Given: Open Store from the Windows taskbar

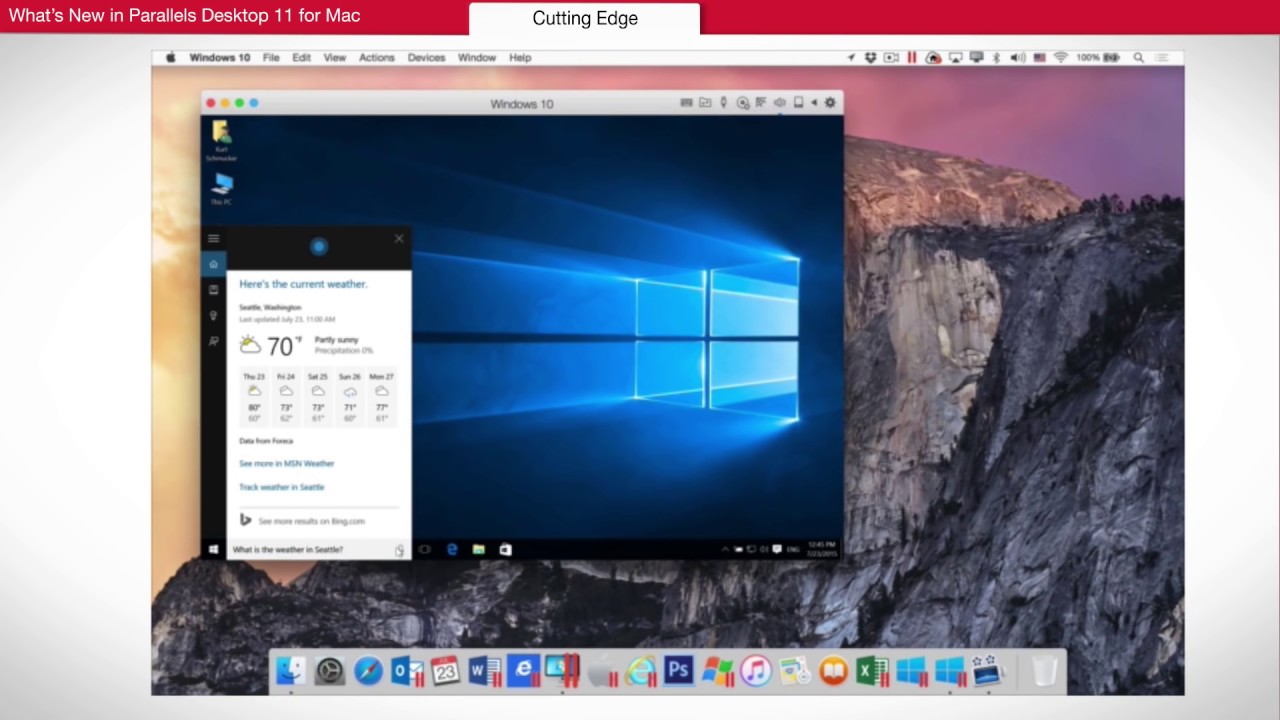Looking at the screenshot, I should pyautogui.click(x=505, y=550).
